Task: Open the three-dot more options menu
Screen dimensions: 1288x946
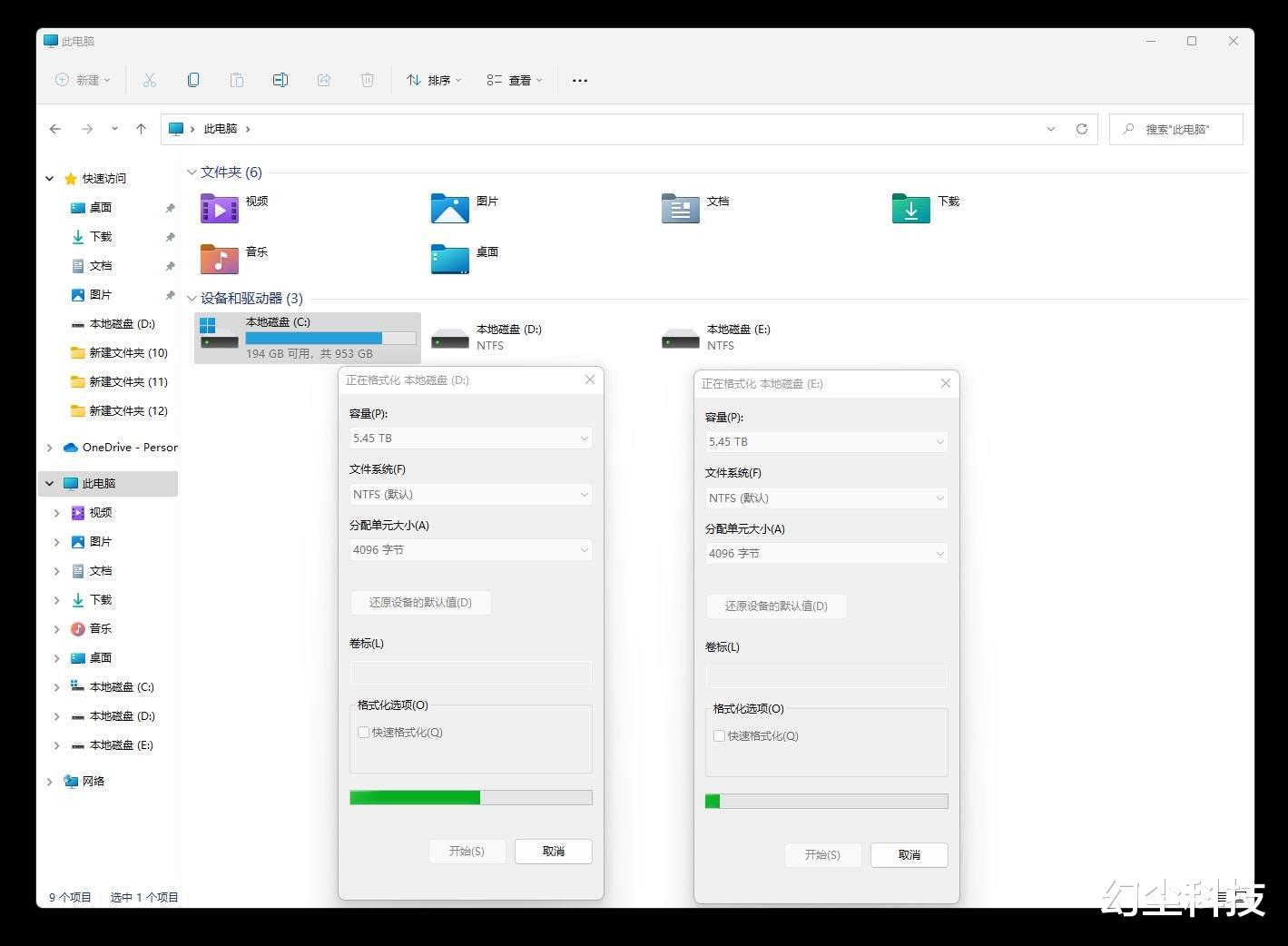Action: (x=580, y=80)
